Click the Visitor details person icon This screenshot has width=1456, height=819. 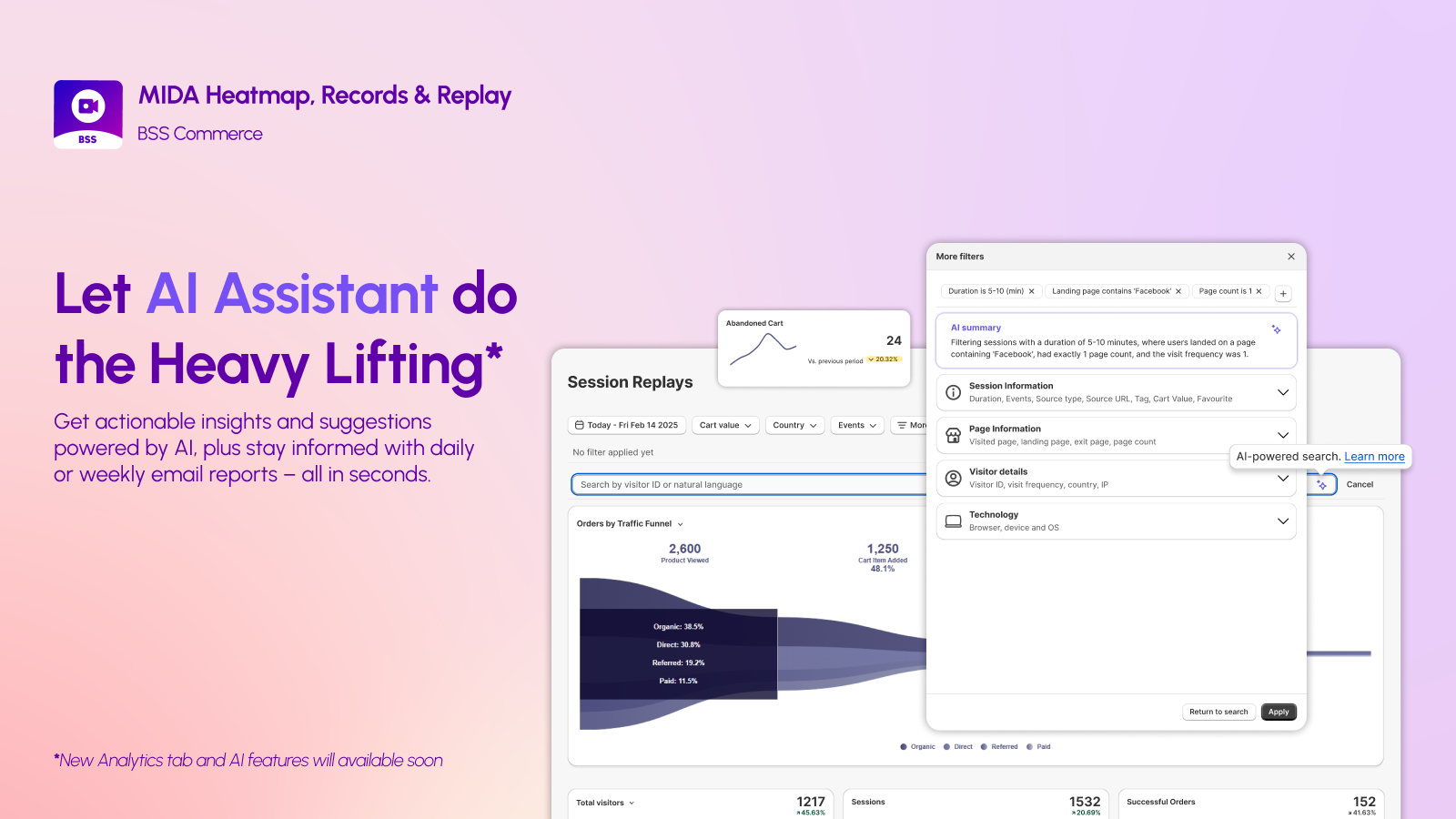point(953,478)
